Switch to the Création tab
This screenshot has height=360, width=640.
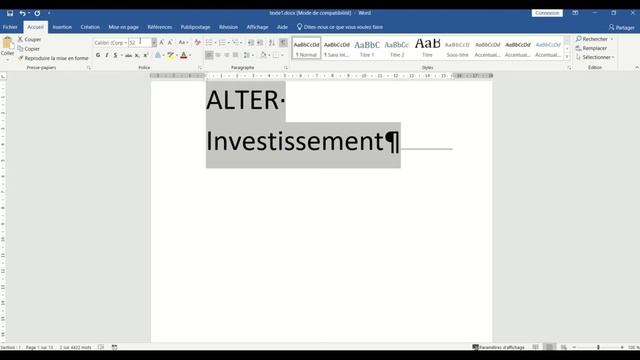click(90, 27)
